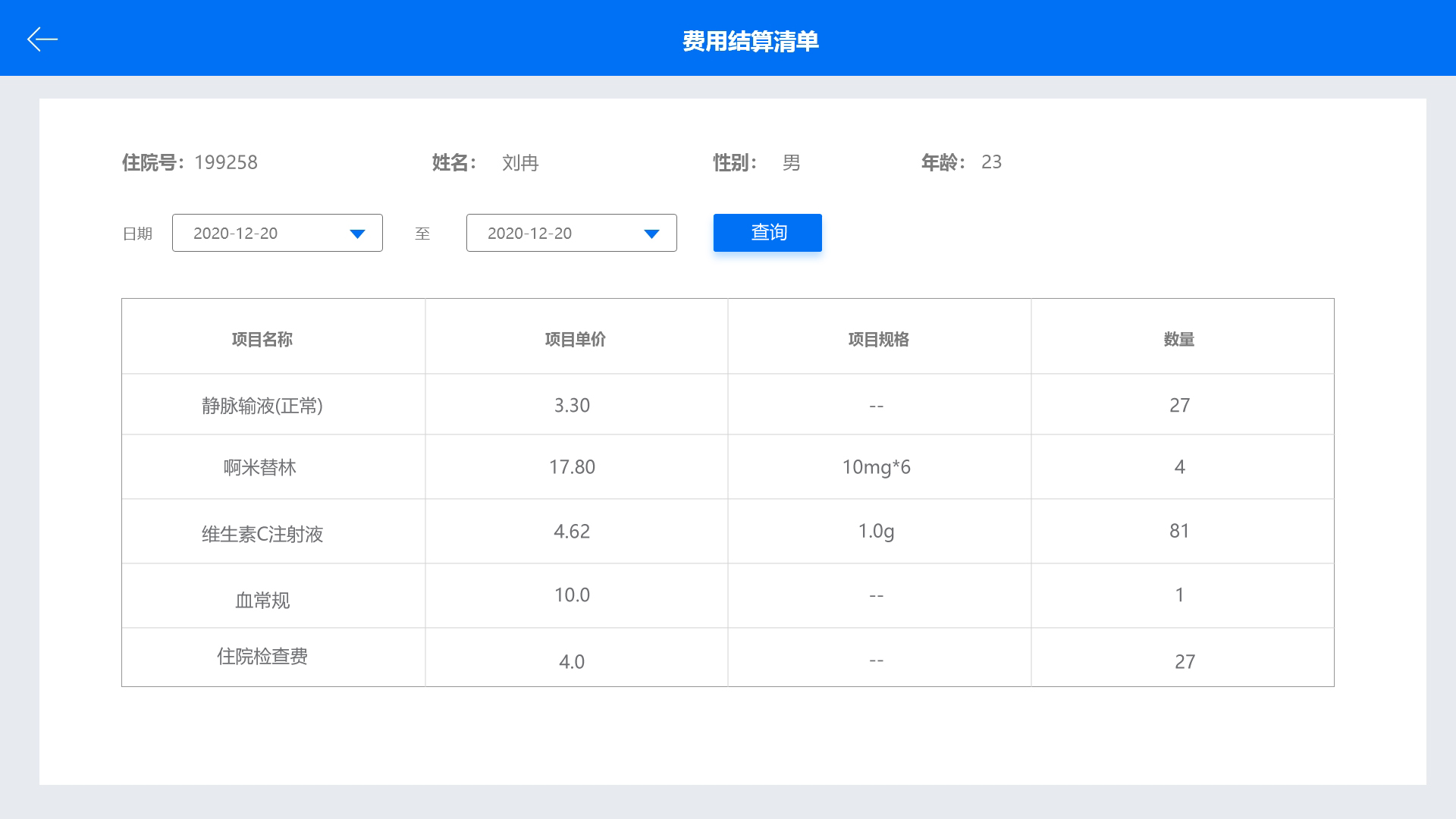
Task: Click unit price 4.62
Action: (x=572, y=532)
